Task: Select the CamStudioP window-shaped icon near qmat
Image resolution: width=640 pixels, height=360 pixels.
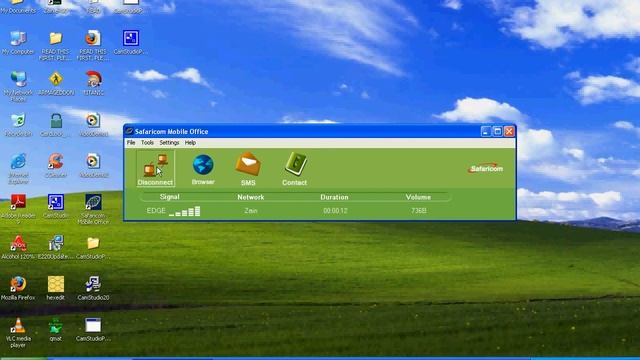Action: tap(93, 330)
